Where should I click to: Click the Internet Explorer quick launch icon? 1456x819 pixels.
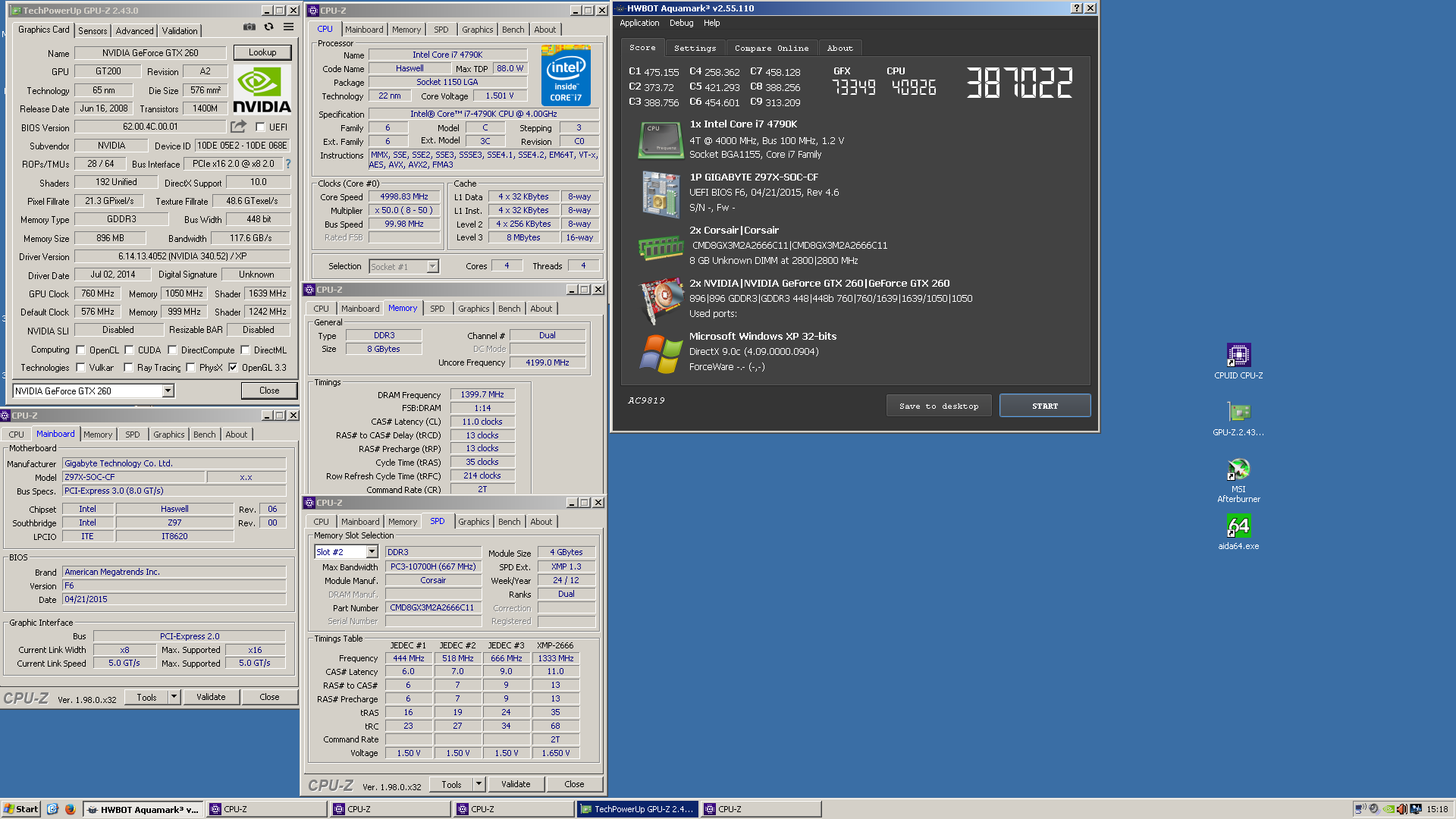[52, 809]
